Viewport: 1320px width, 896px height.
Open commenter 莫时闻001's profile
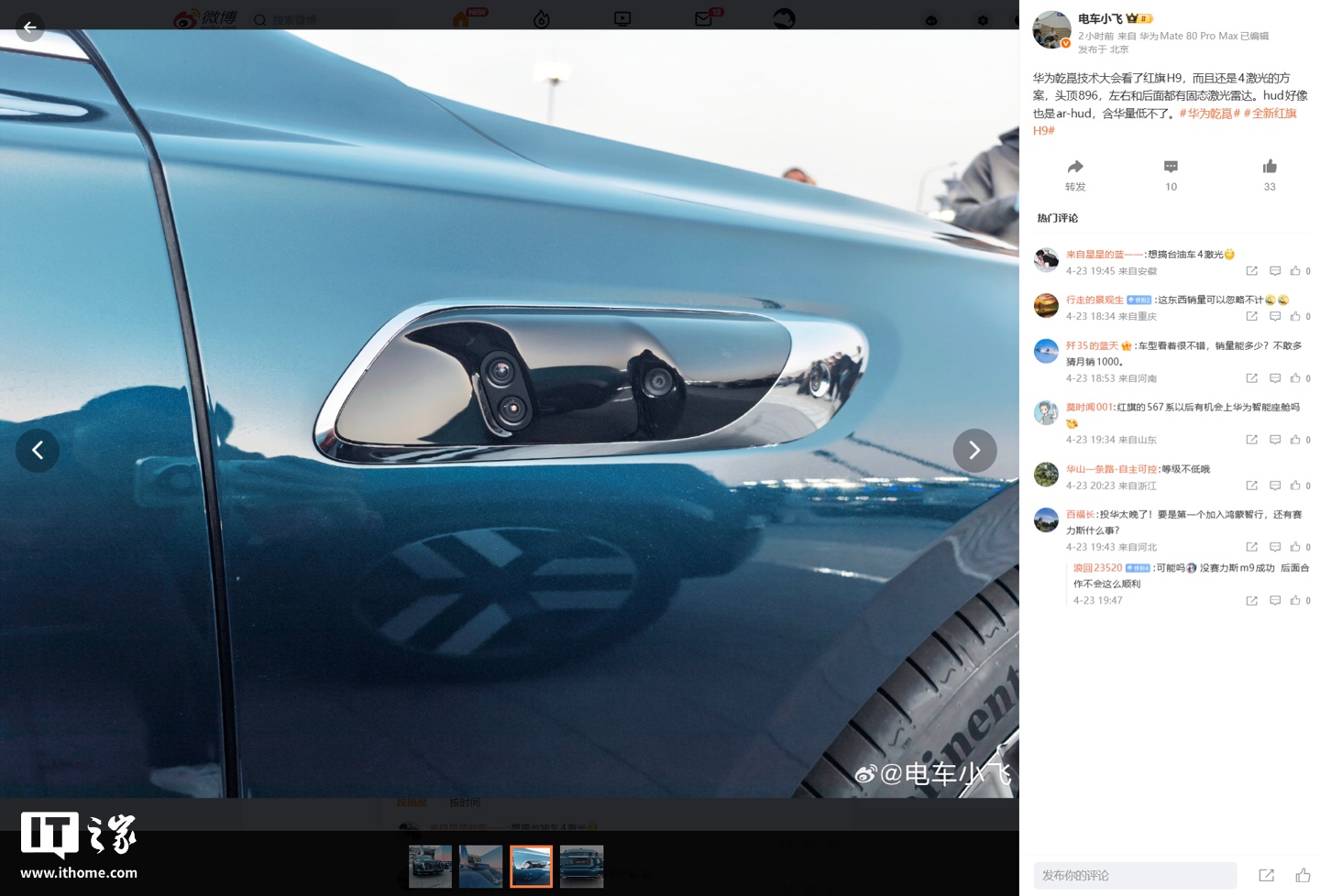click(1089, 408)
